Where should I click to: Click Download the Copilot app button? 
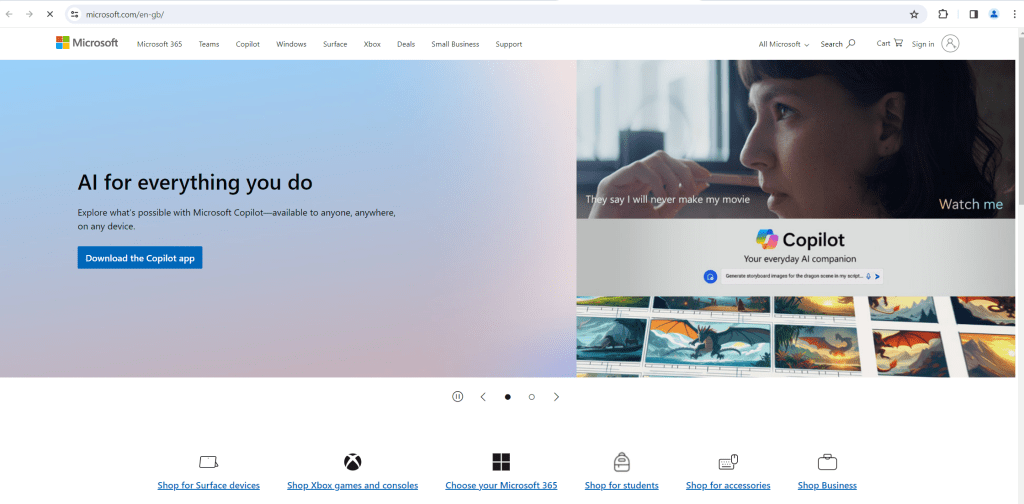[140, 258]
